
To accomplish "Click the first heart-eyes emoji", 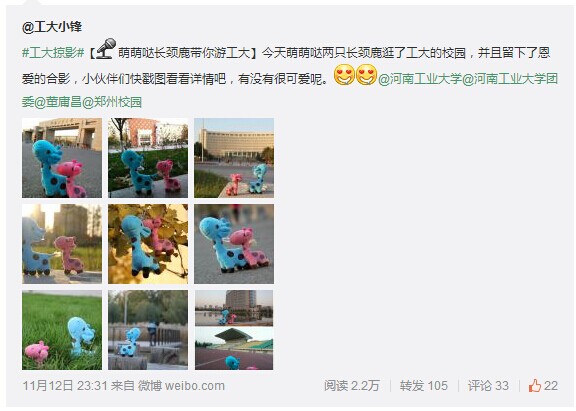I will click(x=344, y=75).
